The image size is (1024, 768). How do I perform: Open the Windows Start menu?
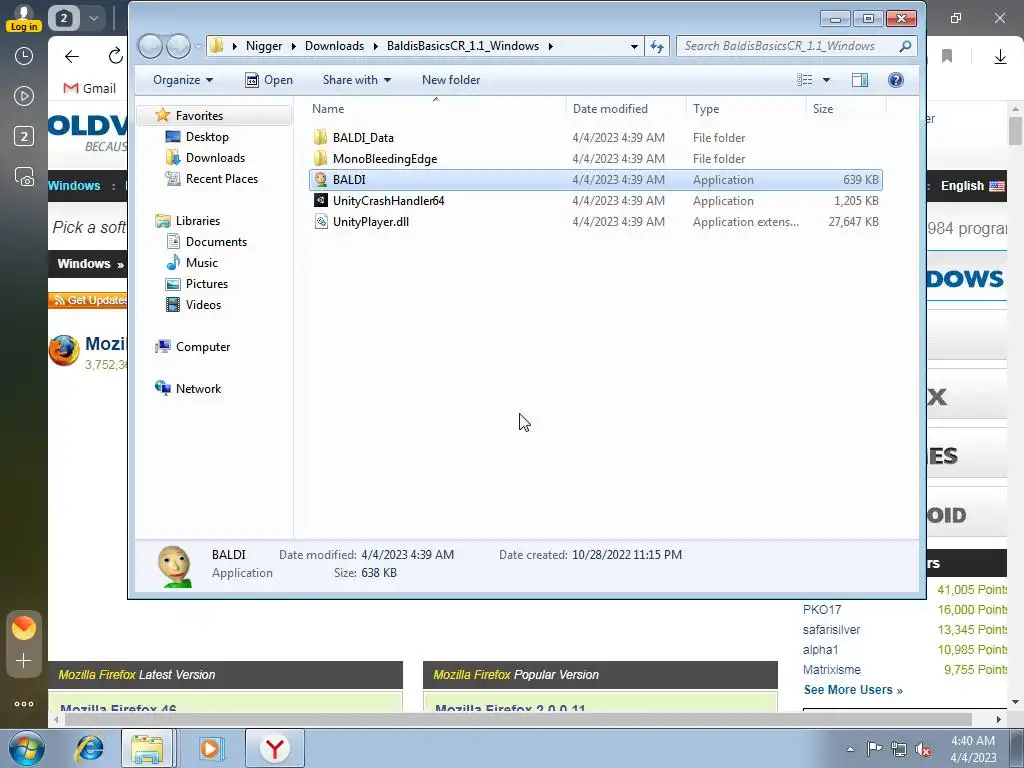26,748
